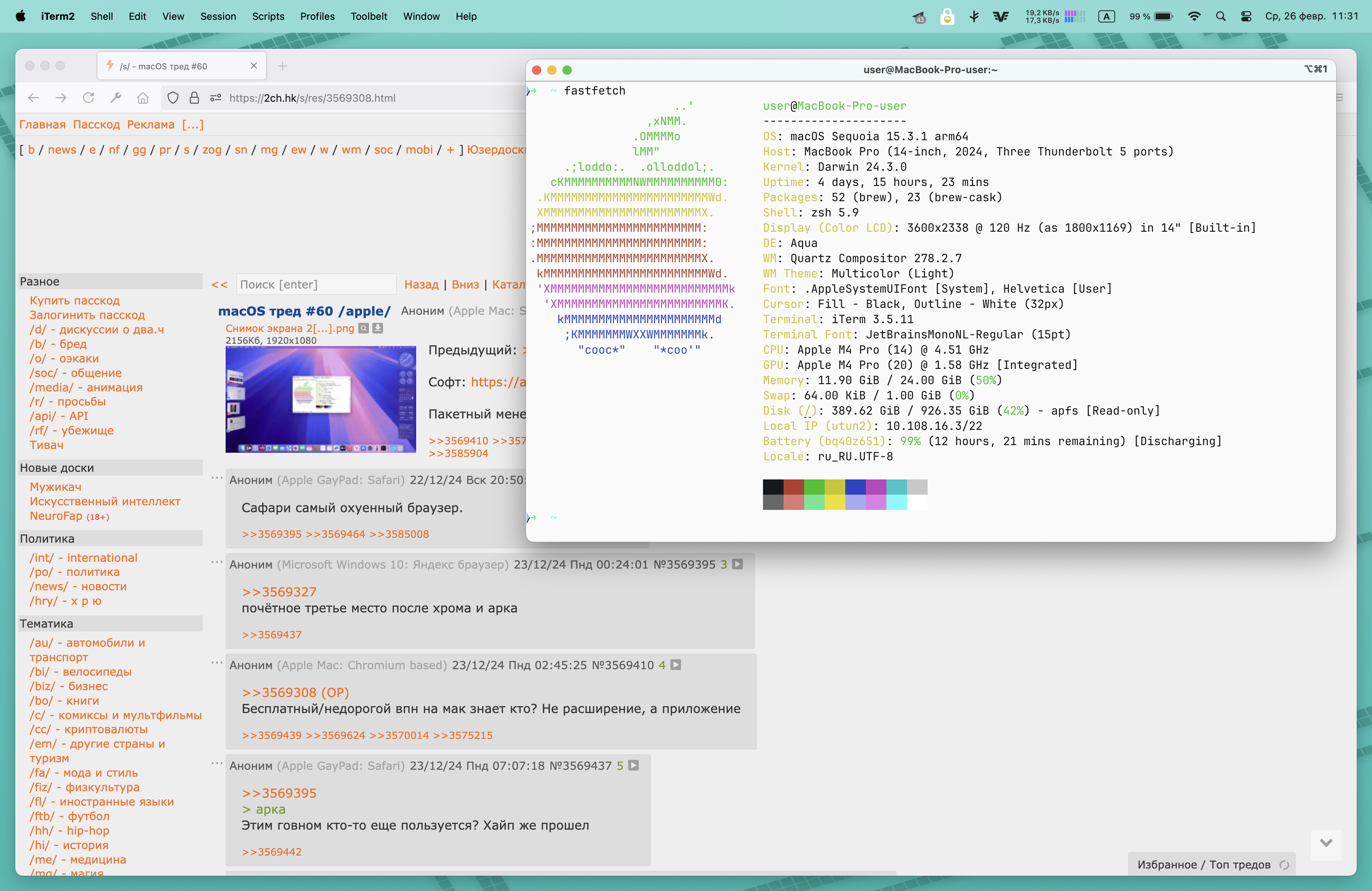Go back in the browser
This screenshot has width=1372, height=891.
34,98
